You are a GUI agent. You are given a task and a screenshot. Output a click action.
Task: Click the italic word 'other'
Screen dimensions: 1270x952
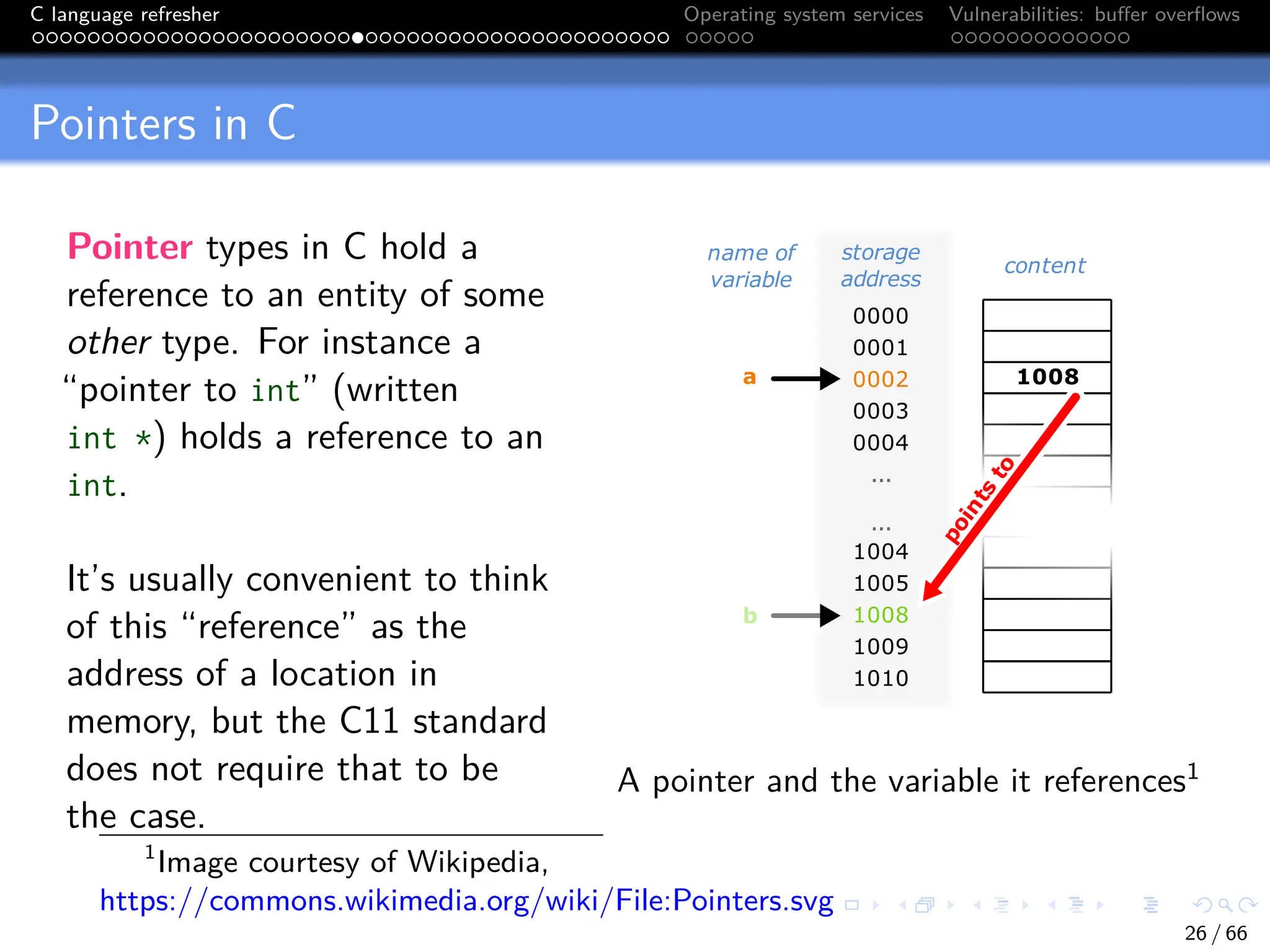[109, 342]
